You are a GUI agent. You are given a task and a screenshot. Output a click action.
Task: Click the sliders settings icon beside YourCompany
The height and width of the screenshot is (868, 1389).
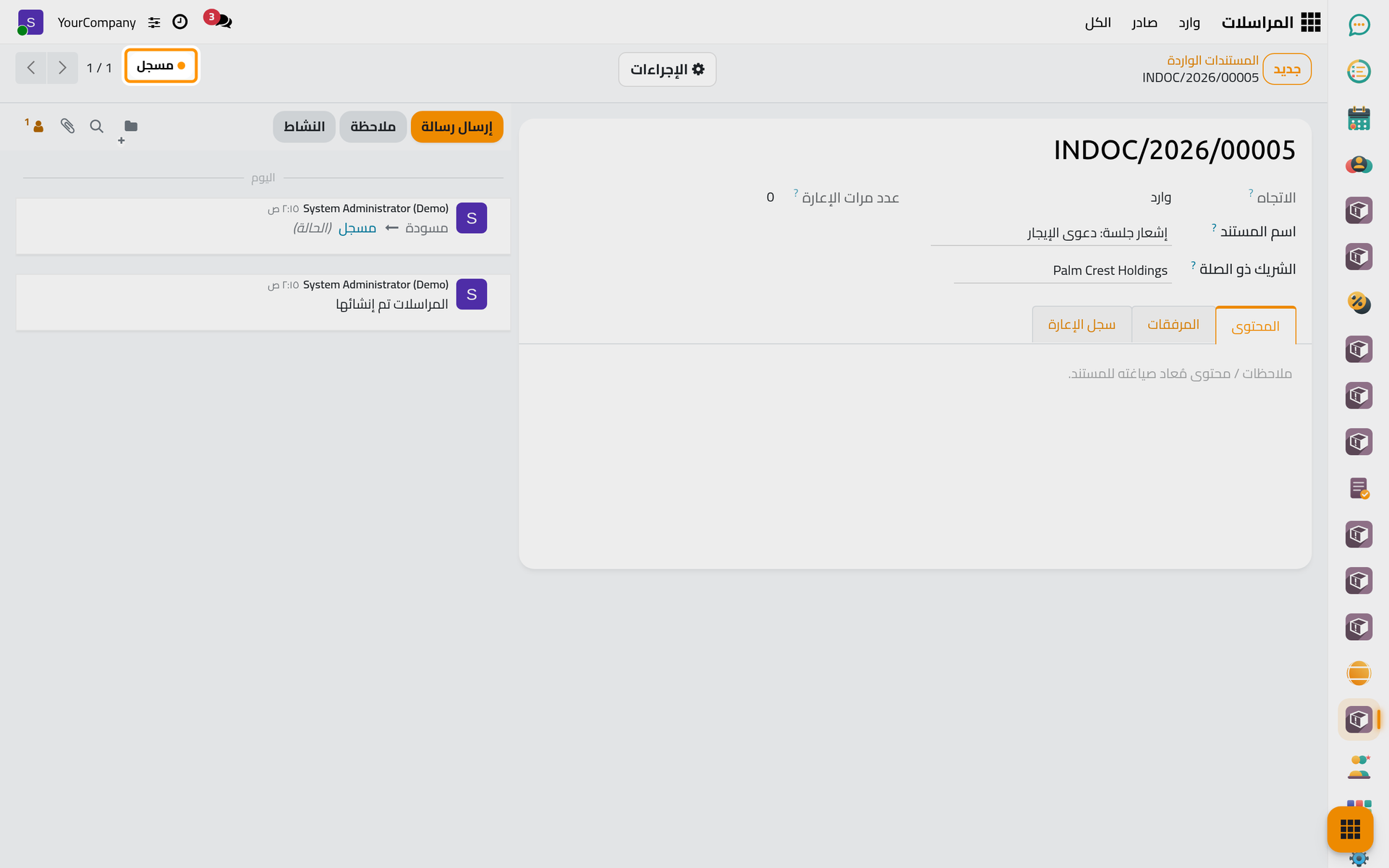point(154,22)
